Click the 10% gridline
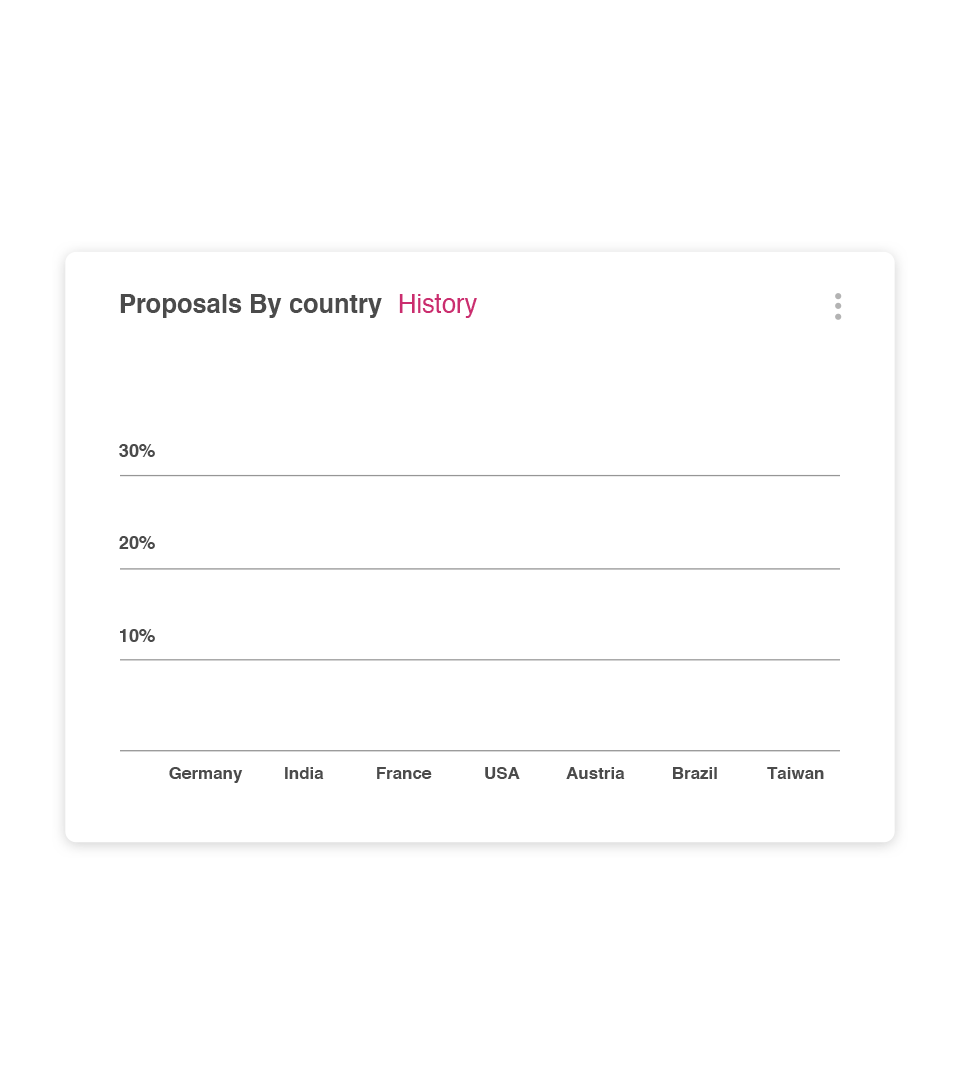 480,660
